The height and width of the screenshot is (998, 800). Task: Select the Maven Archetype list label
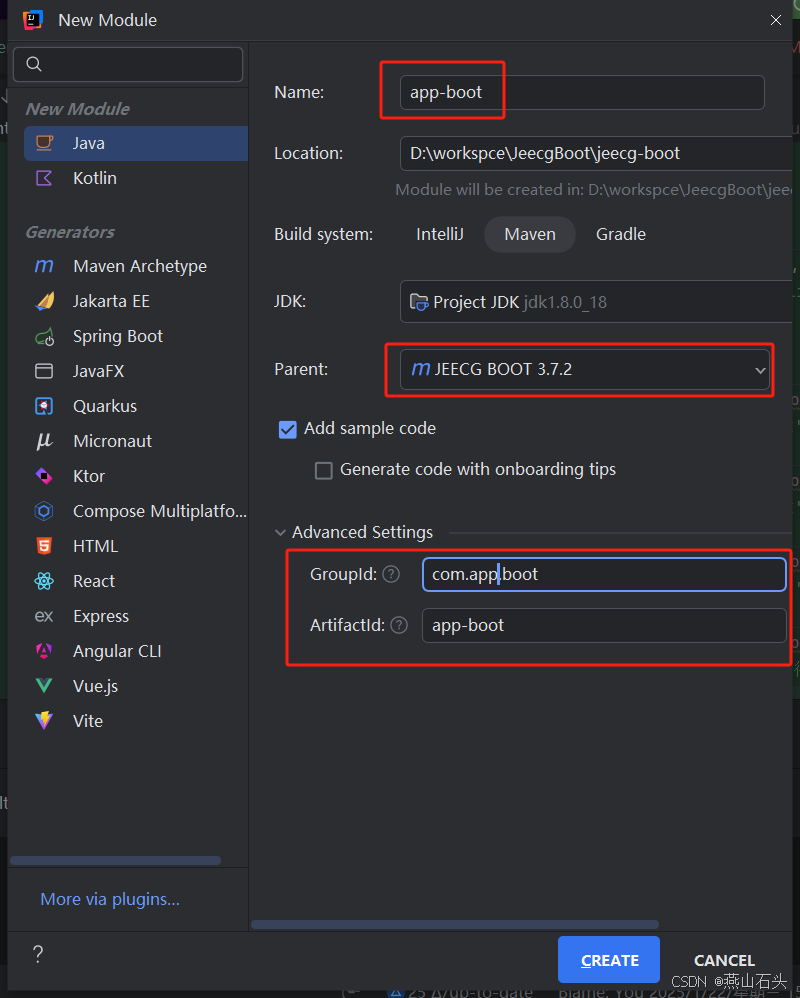[140, 266]
